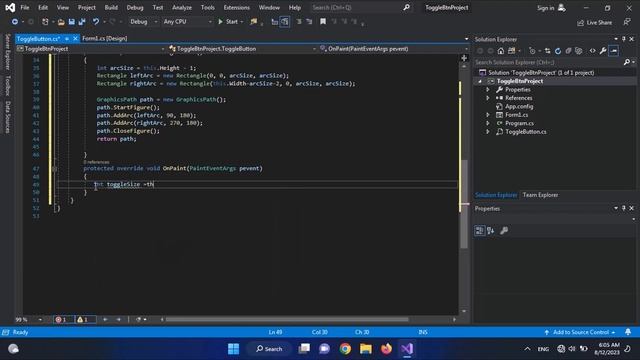Click Sync with Active Document icon
Image resolution: width=640 pixels, height=360 pixels.
point(547,51)
